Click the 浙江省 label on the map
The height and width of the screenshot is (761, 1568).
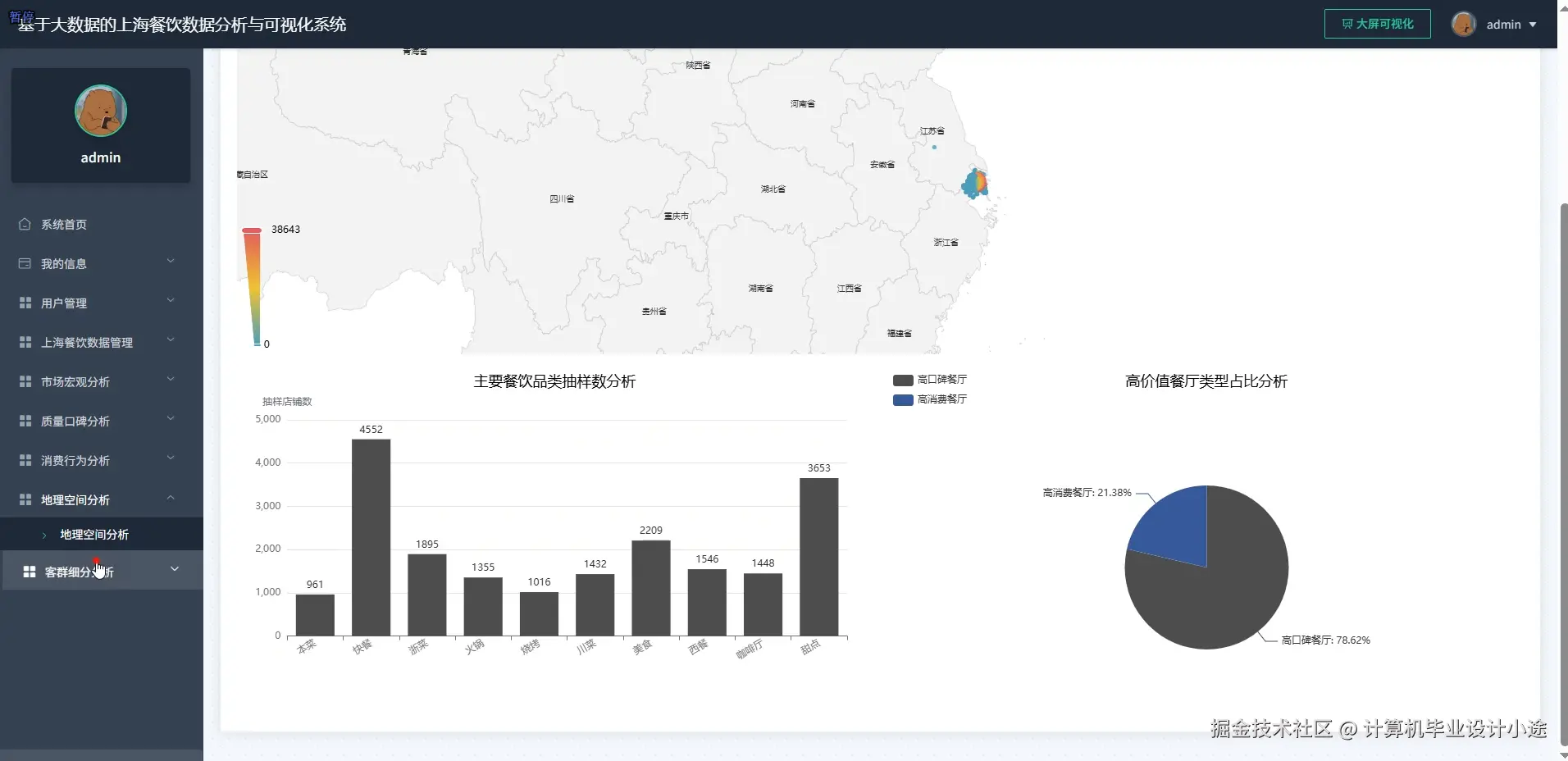tap(946, 243)
